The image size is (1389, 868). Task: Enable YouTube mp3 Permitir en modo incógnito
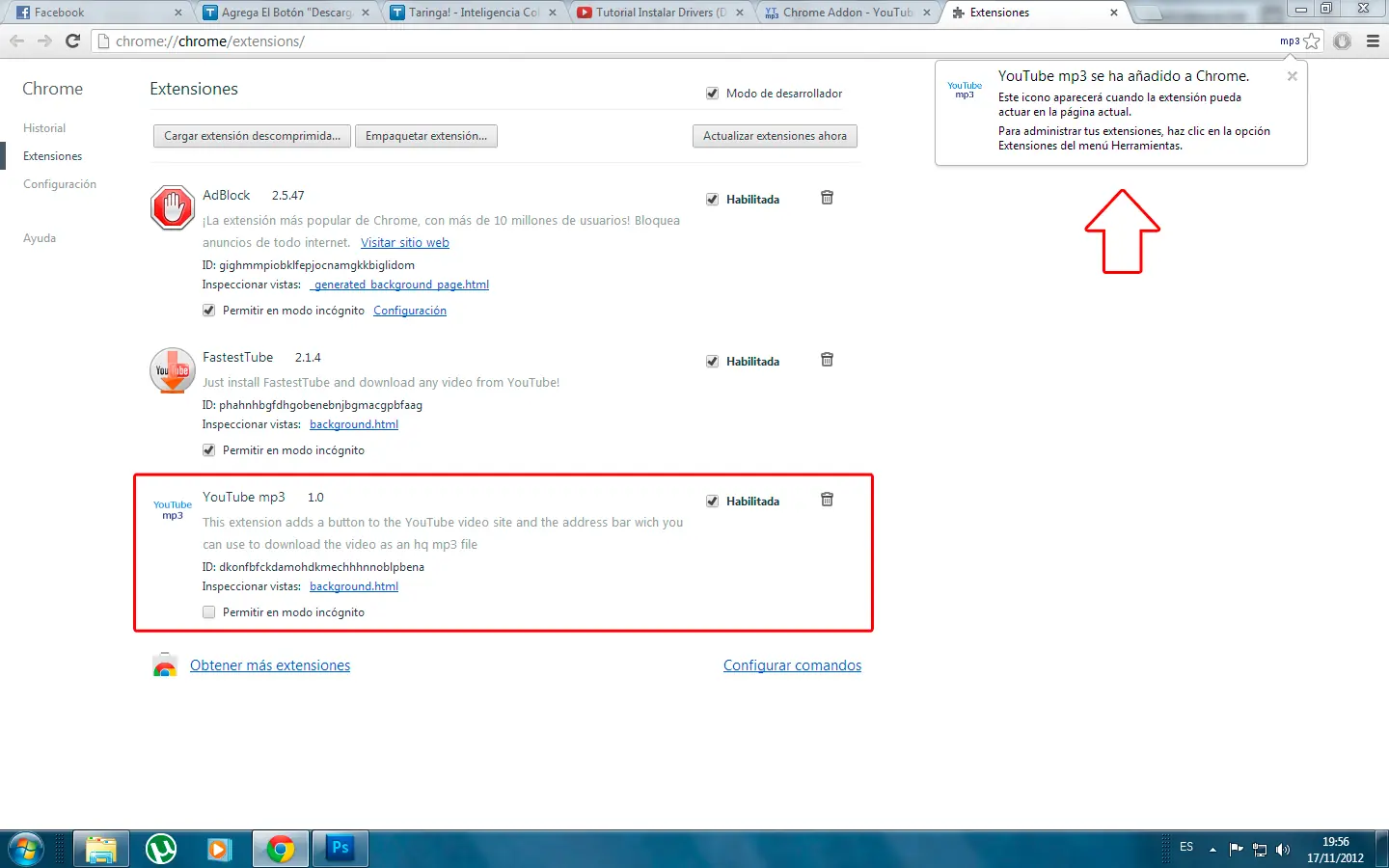point(208,612)
